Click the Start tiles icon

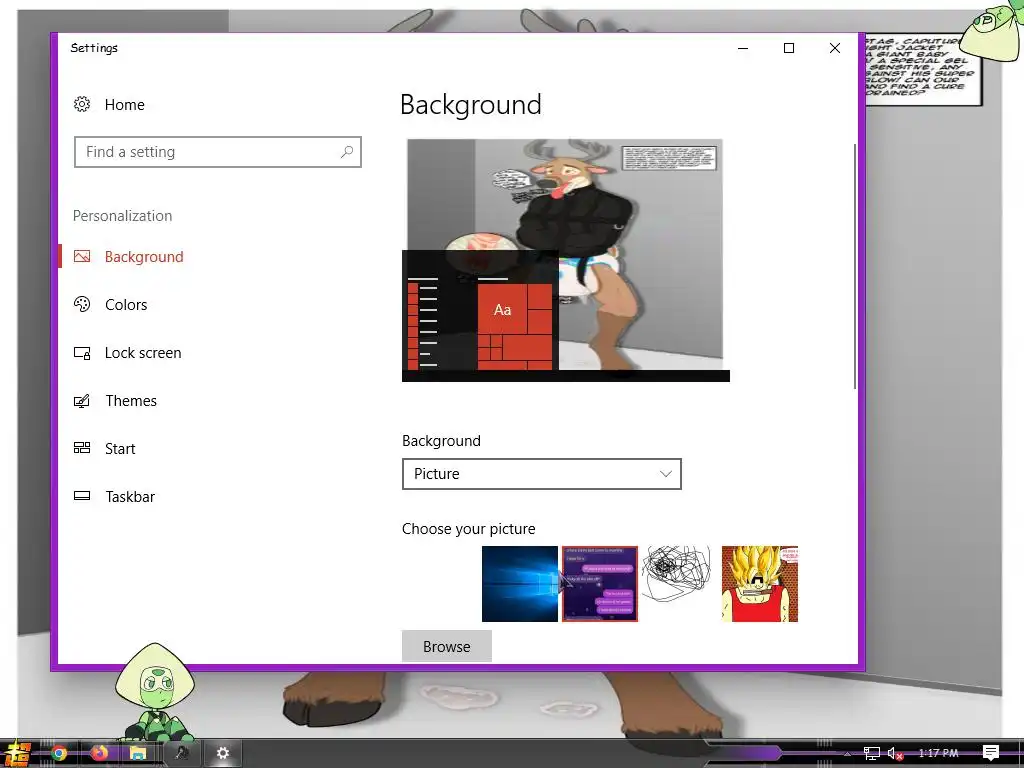point(82,448)
